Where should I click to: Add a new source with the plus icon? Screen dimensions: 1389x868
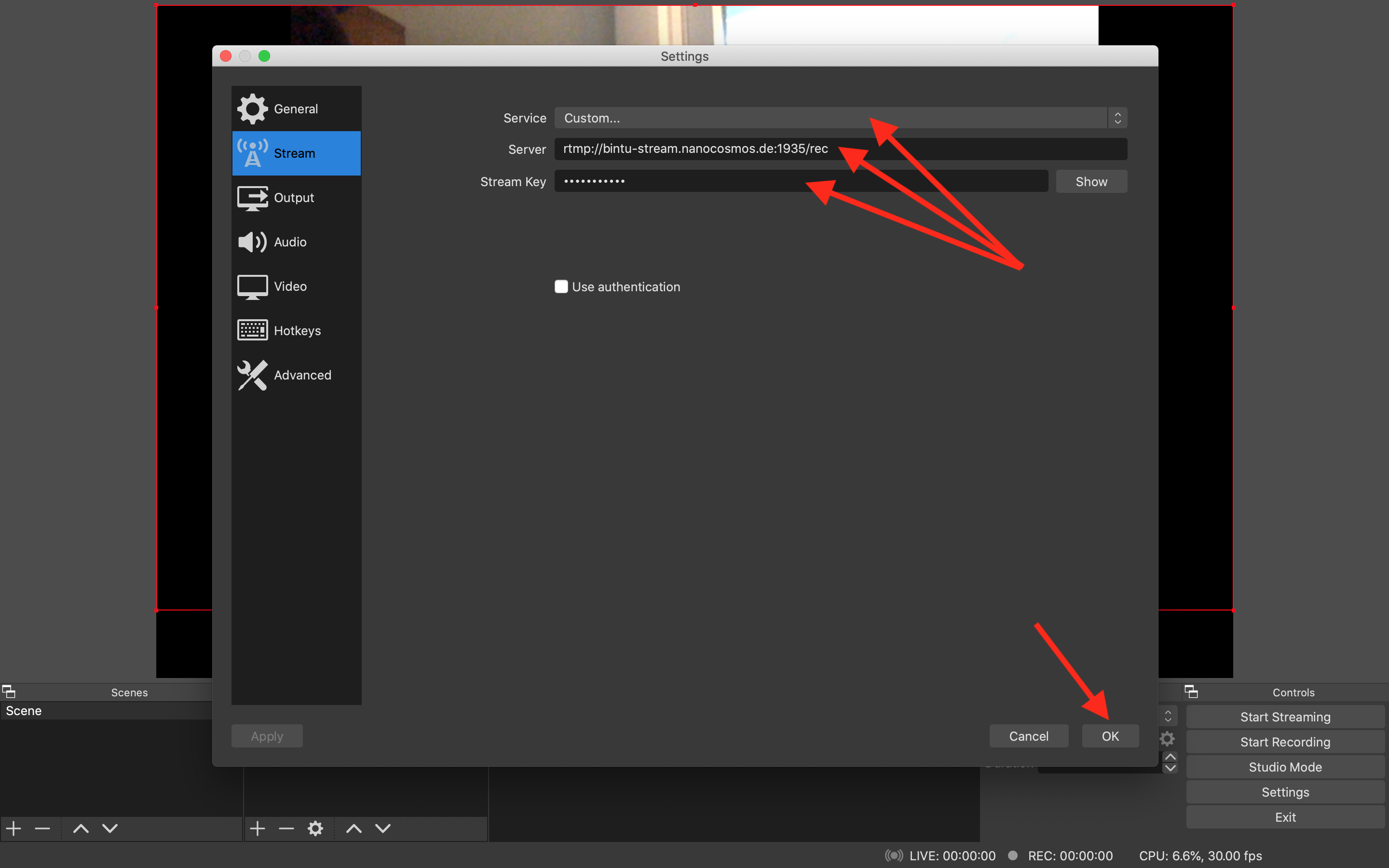point(258,828)
